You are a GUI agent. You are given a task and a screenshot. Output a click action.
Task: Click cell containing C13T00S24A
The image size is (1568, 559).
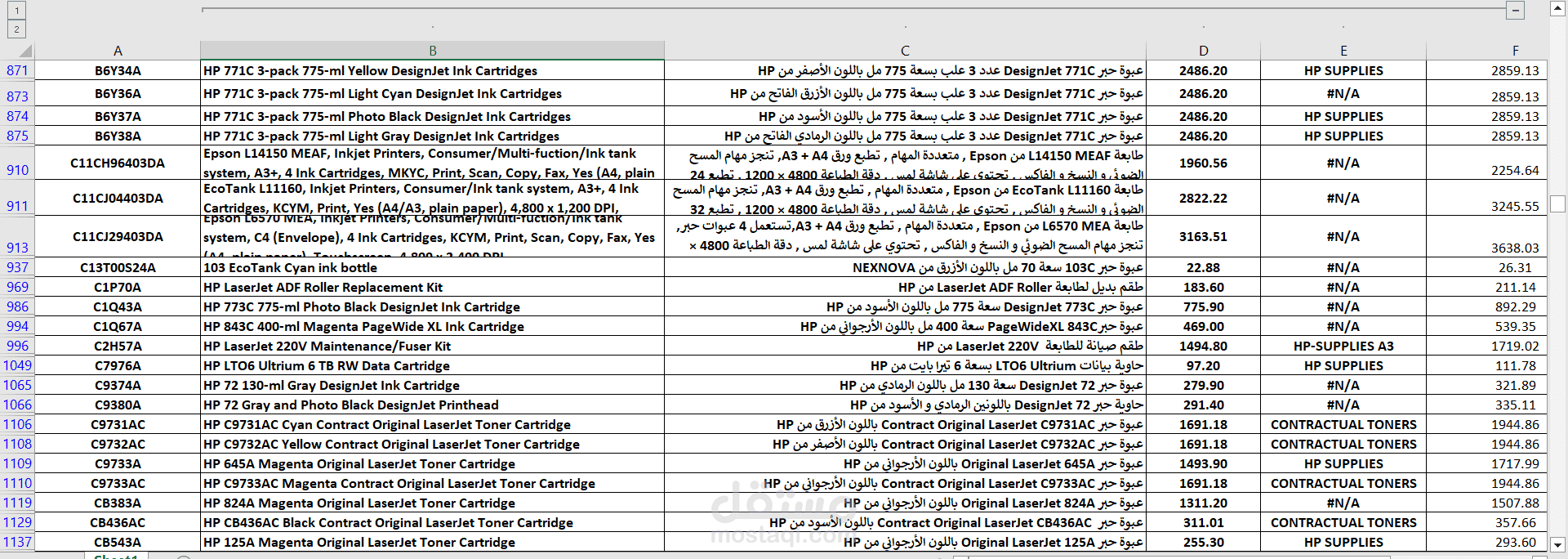(x=118, y=267)
